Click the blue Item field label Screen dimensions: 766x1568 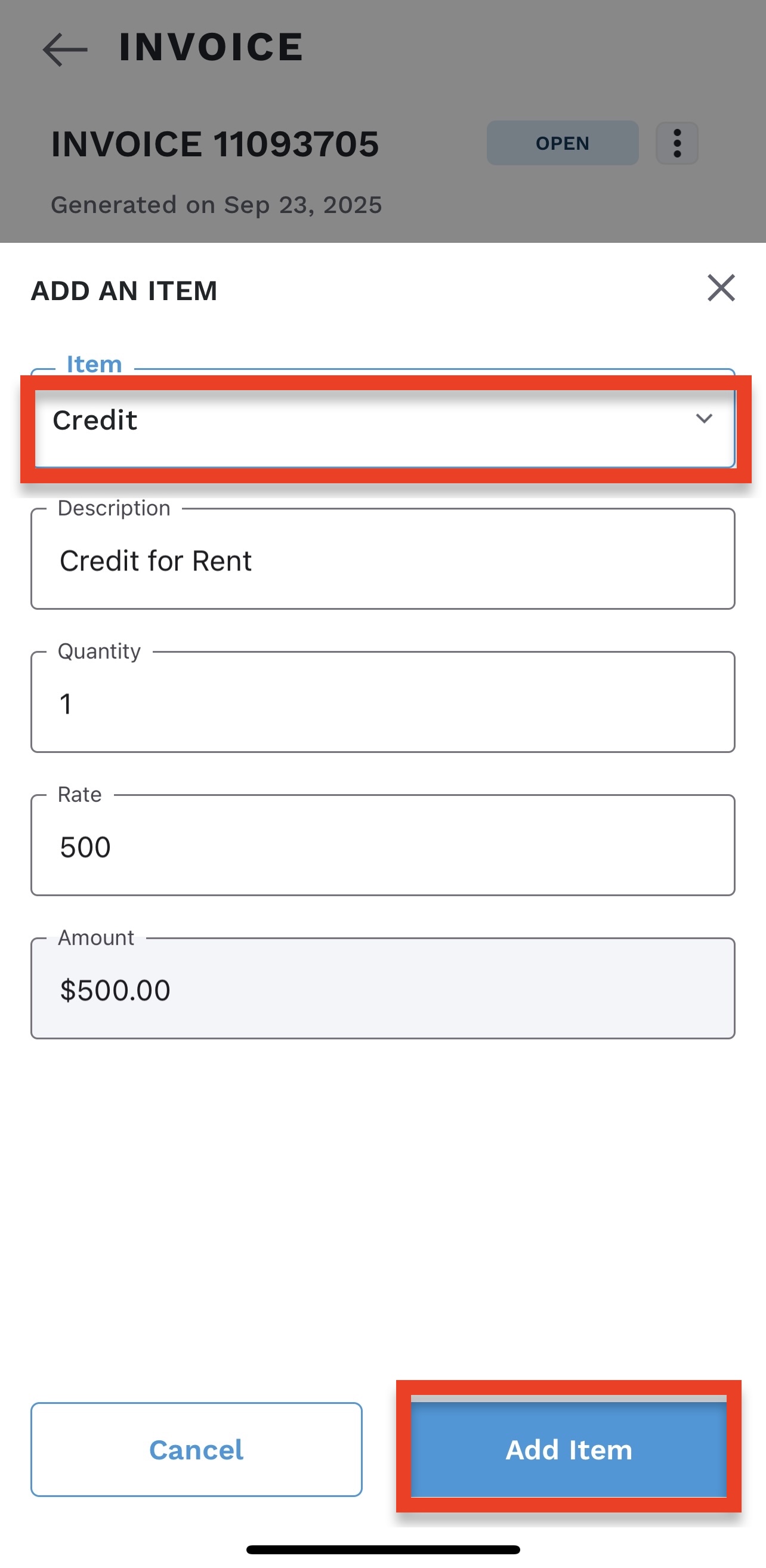(x=94, y=365)
